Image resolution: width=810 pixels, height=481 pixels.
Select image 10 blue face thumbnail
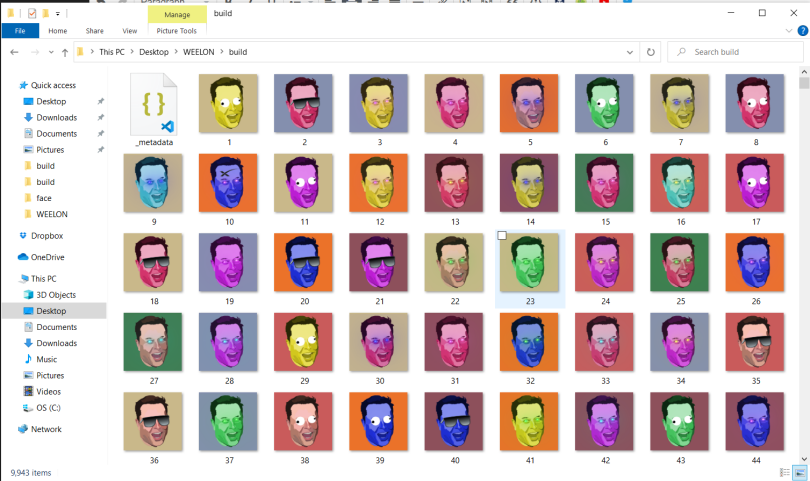coord(228,183)
